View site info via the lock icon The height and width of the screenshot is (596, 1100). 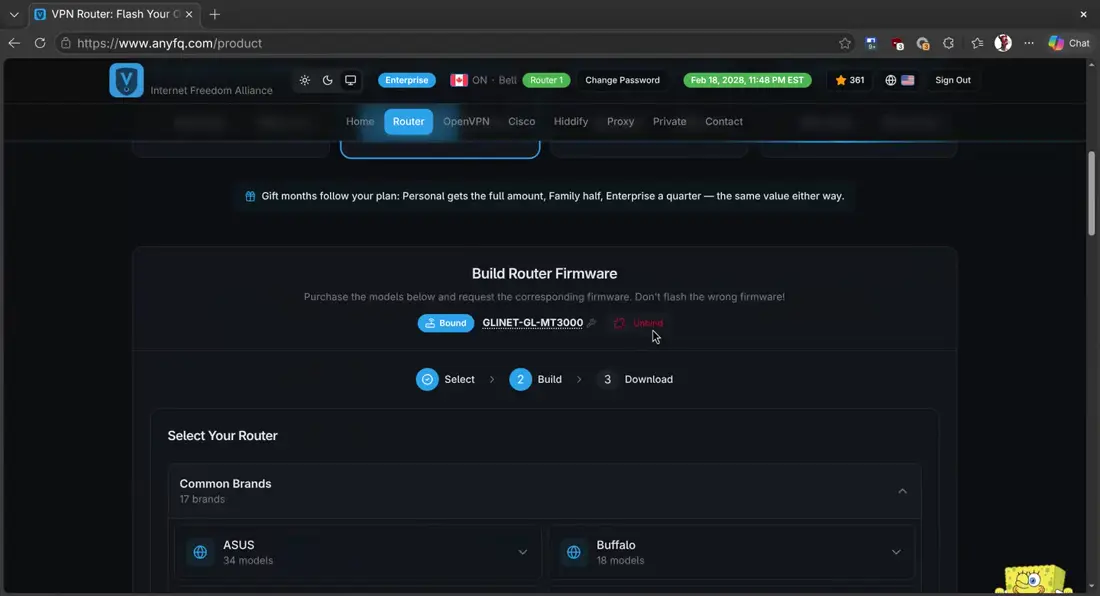(x=65, y=43)
